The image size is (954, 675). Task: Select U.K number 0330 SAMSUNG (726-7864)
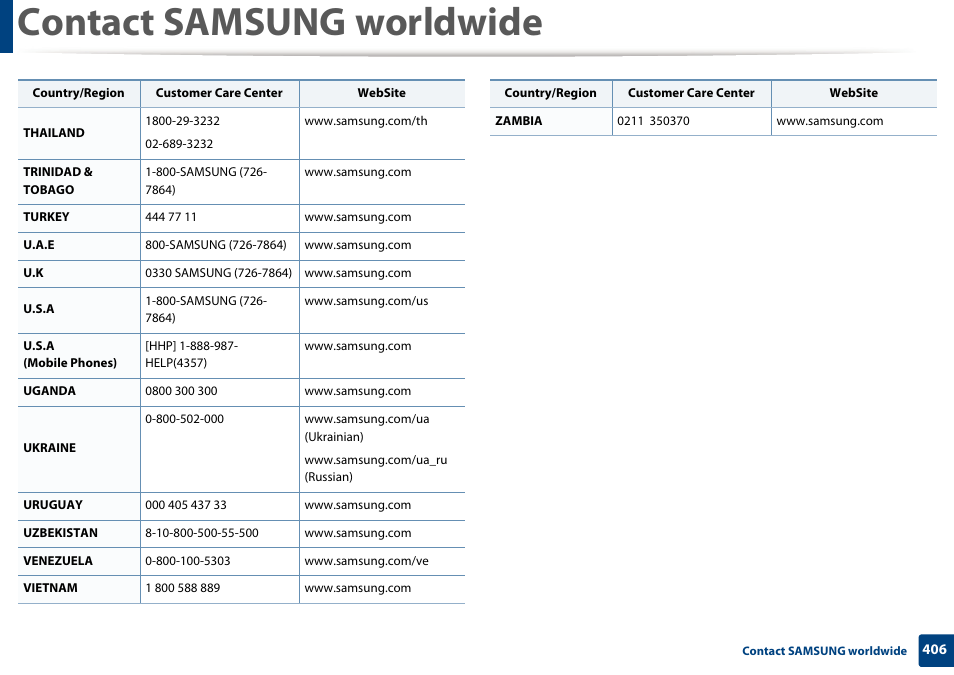[218, 273]
